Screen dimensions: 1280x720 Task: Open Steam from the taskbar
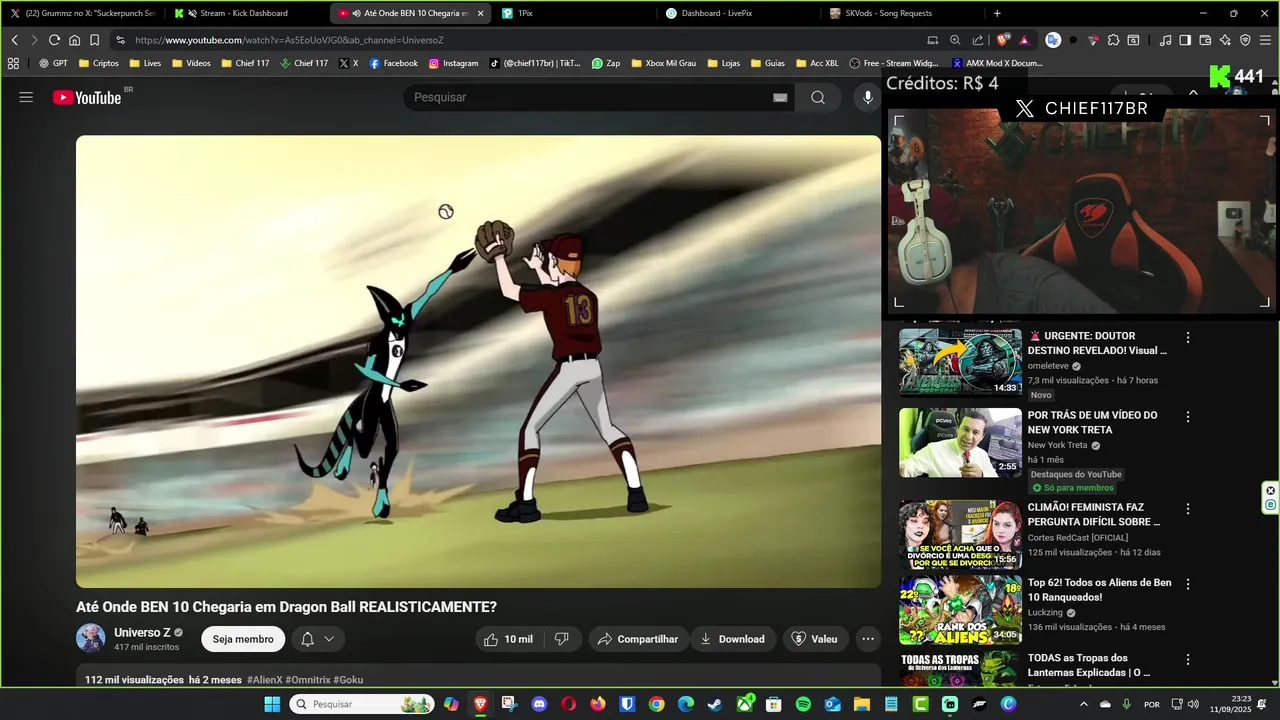(x=715, y=704)
